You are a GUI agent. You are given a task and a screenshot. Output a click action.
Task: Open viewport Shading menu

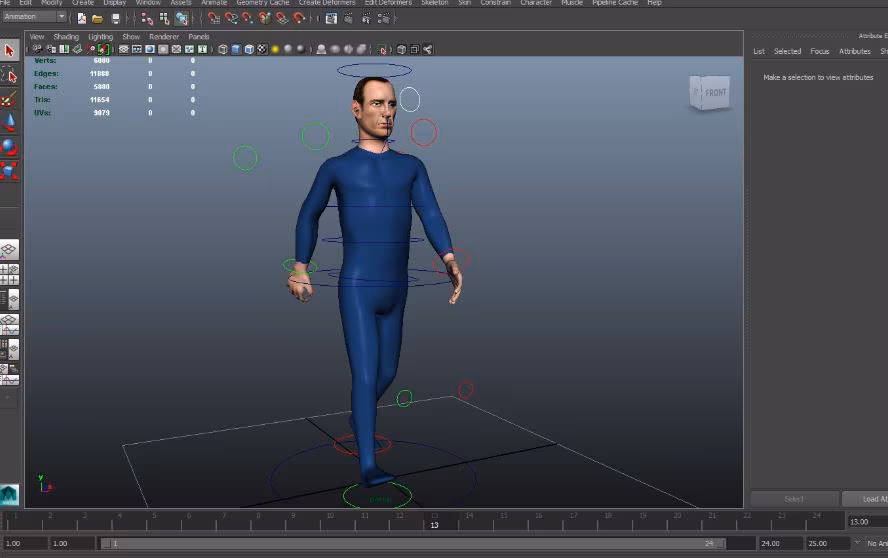(66, 36)
